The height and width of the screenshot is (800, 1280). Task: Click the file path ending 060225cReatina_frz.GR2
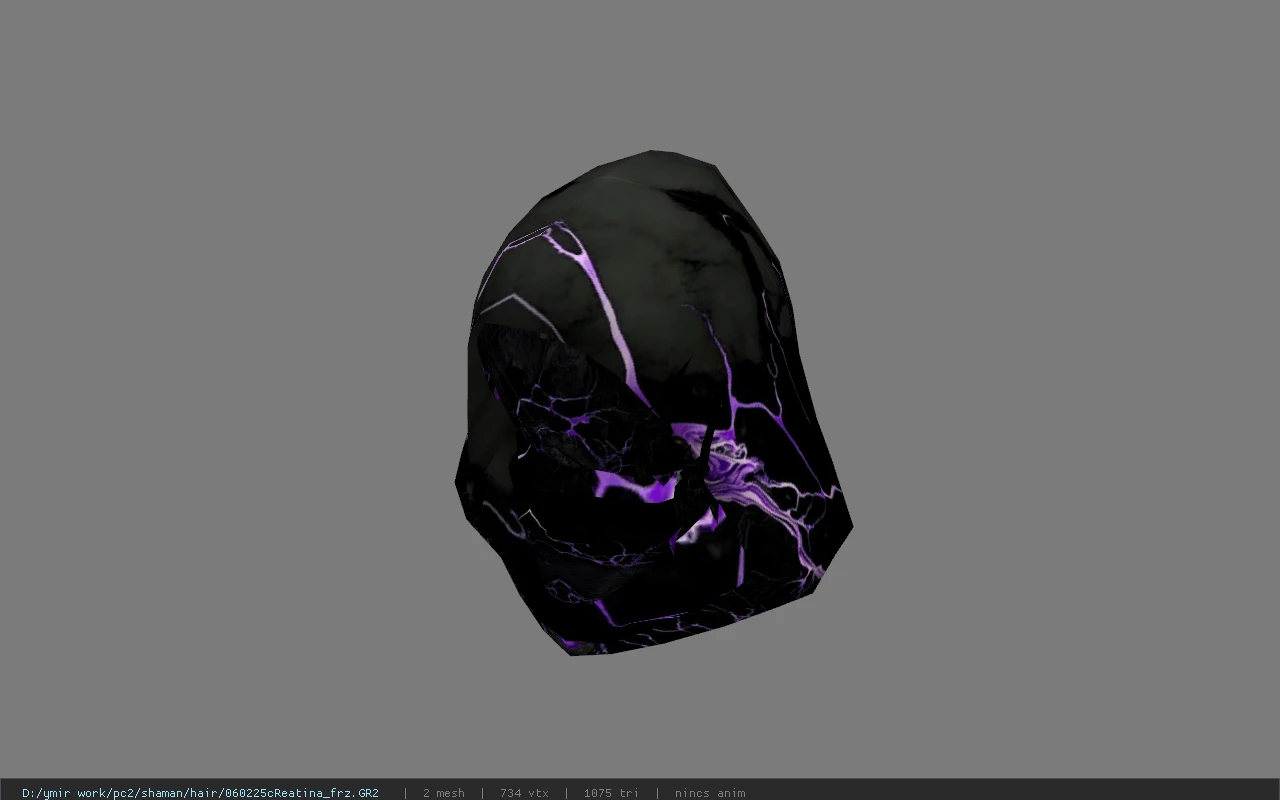(200, 793)
